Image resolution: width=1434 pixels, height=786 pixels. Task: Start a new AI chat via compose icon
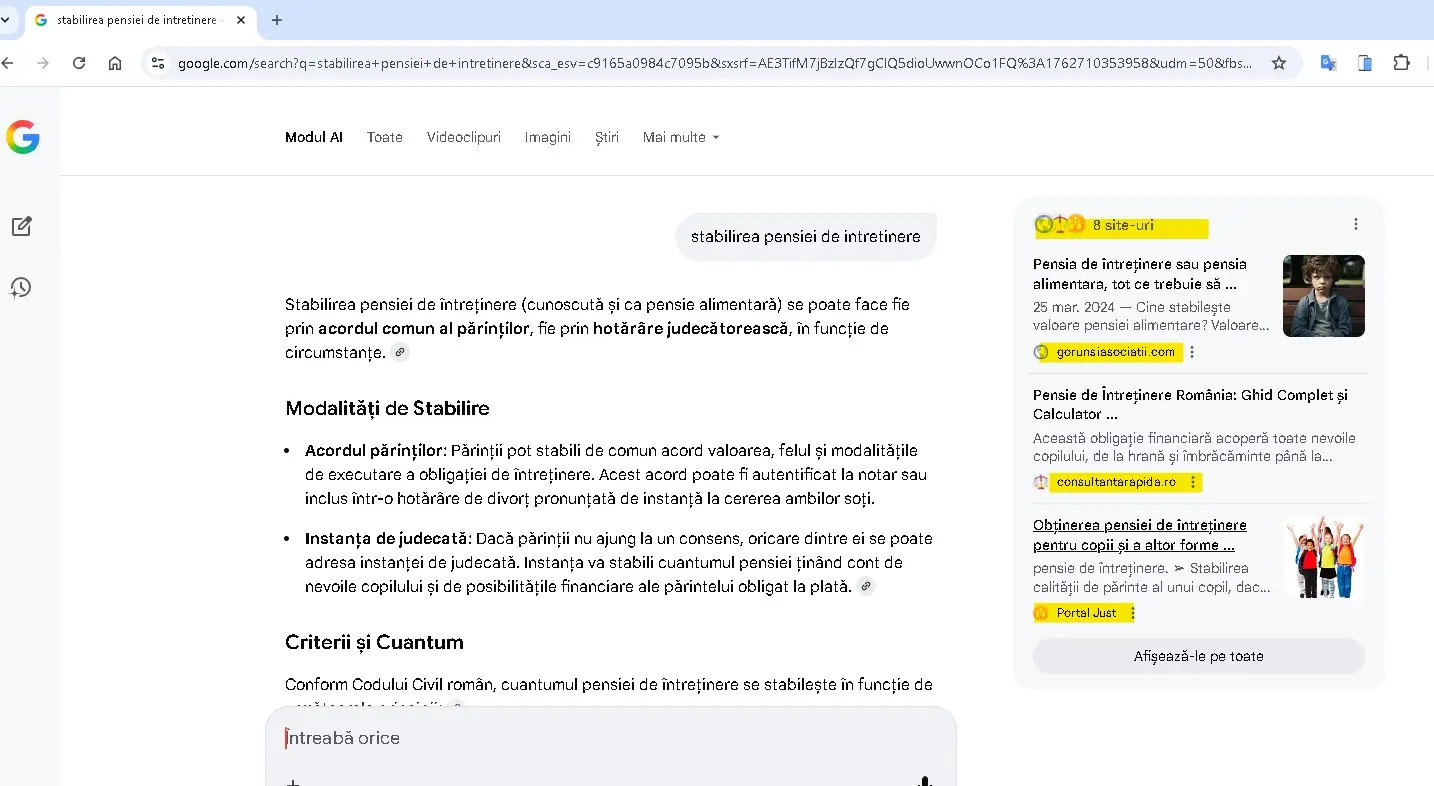coord(21,226)
